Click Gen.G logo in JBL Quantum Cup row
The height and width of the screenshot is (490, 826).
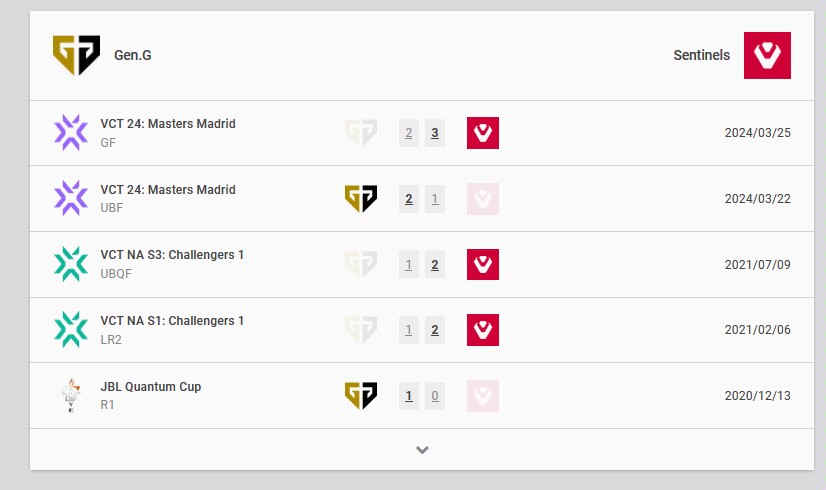[361, 396]
